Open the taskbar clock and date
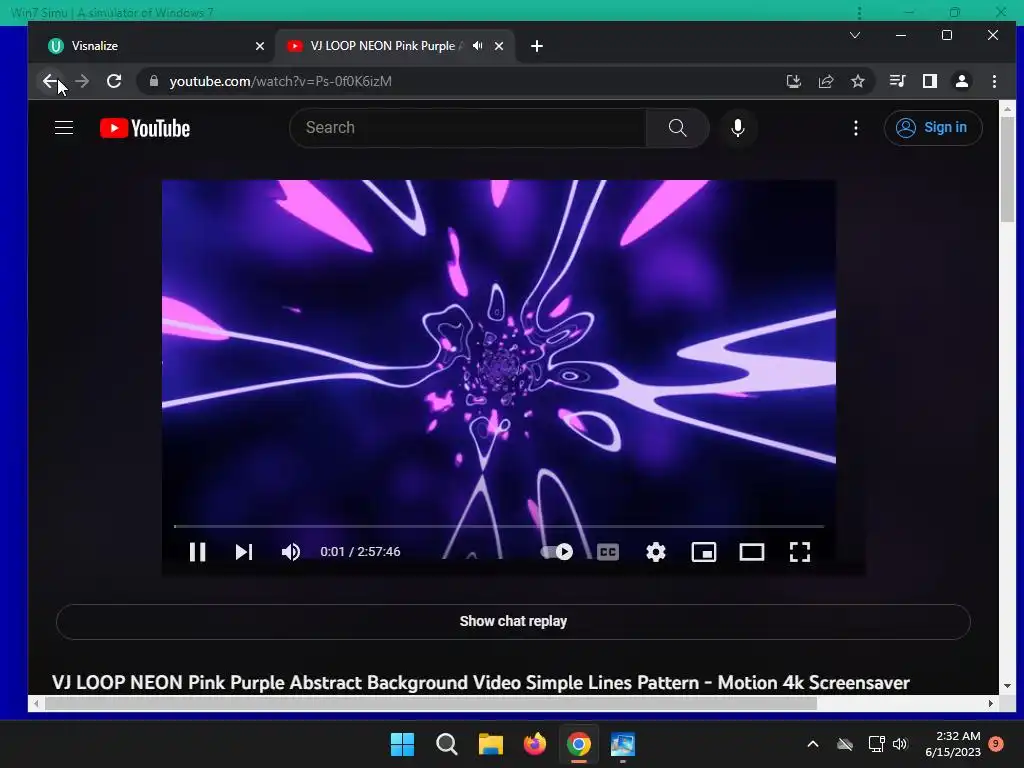The height and width of the screenshot is (768, 1024). point(953,744)
